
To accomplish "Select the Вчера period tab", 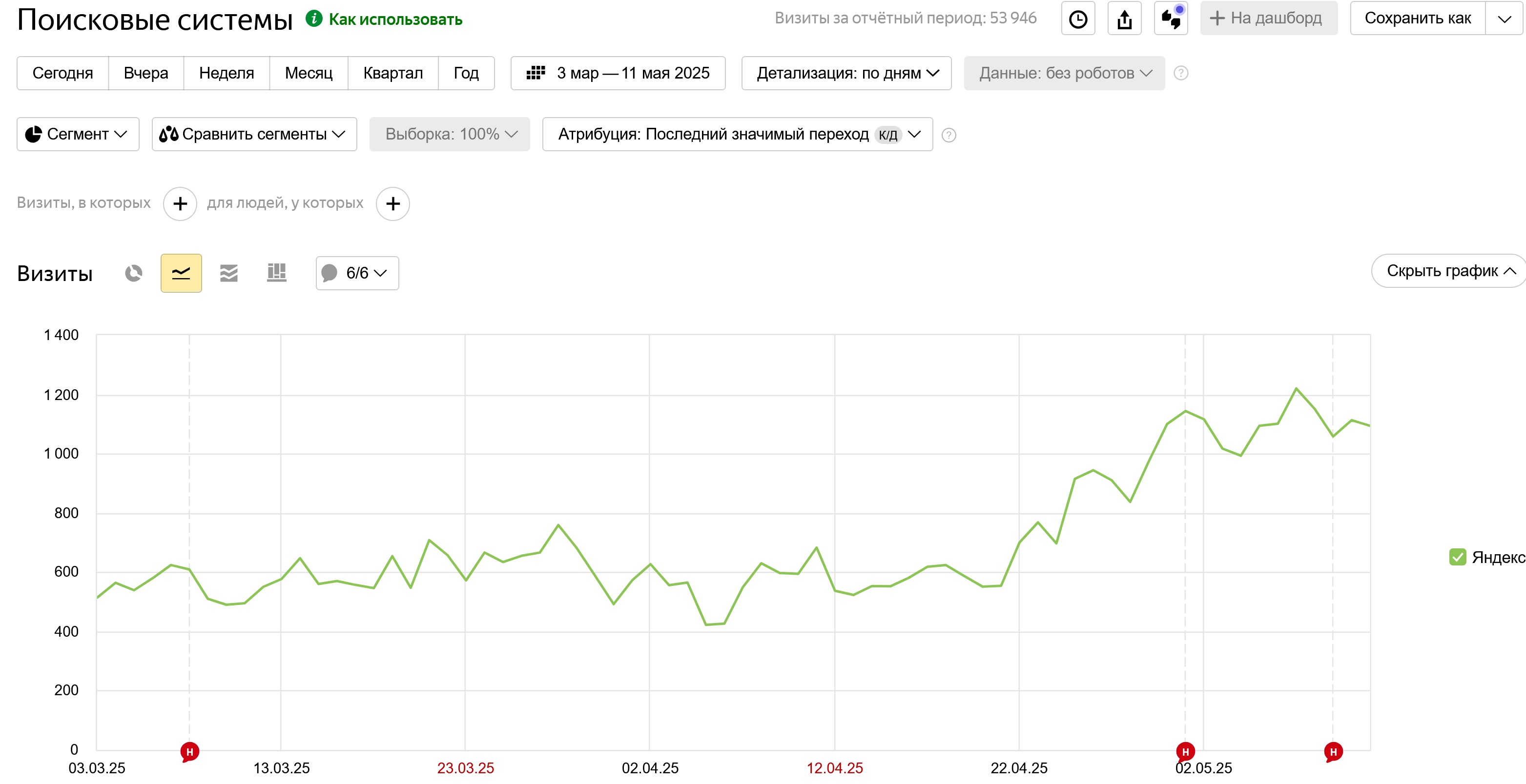I will point(146,74).
